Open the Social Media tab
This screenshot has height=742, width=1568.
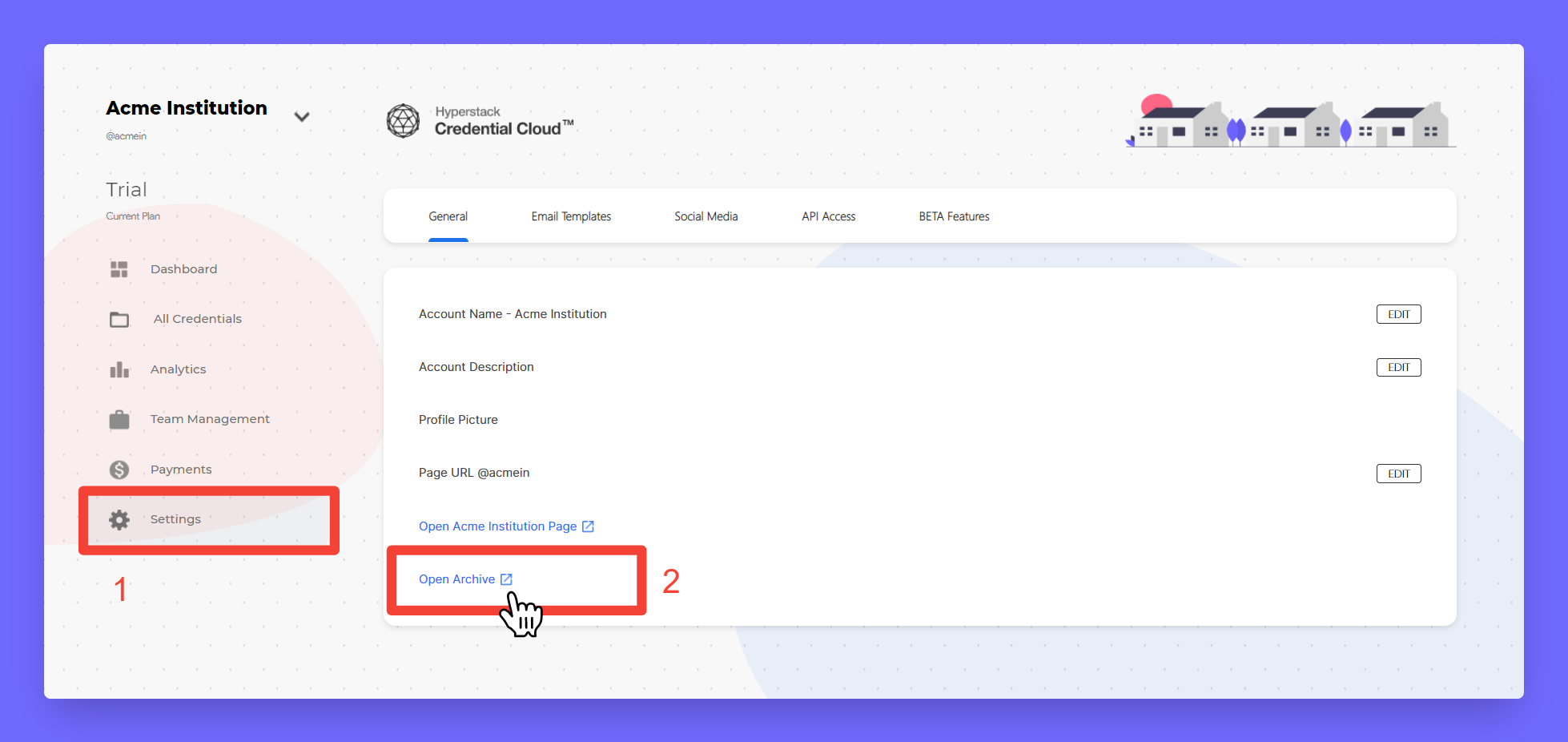click(x=706, y=216)
